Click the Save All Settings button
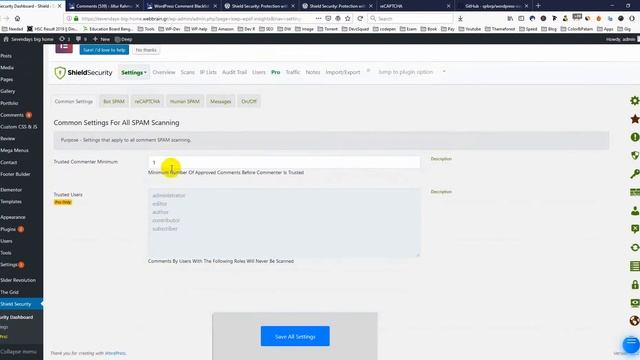This screenshot has width=640, height=360. [x=295, y=336]
